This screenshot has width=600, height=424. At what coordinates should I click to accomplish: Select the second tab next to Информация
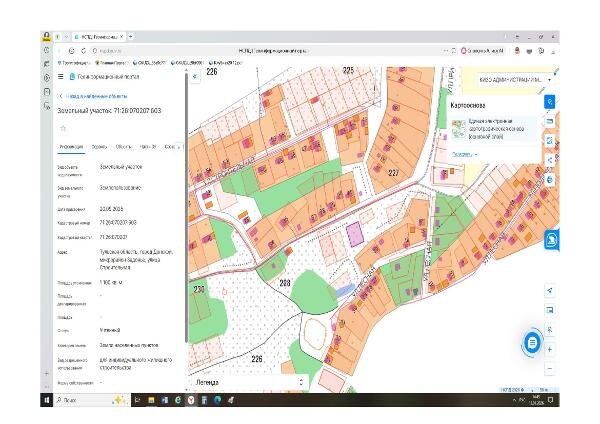pyautogui.click(x=99, y=147)
